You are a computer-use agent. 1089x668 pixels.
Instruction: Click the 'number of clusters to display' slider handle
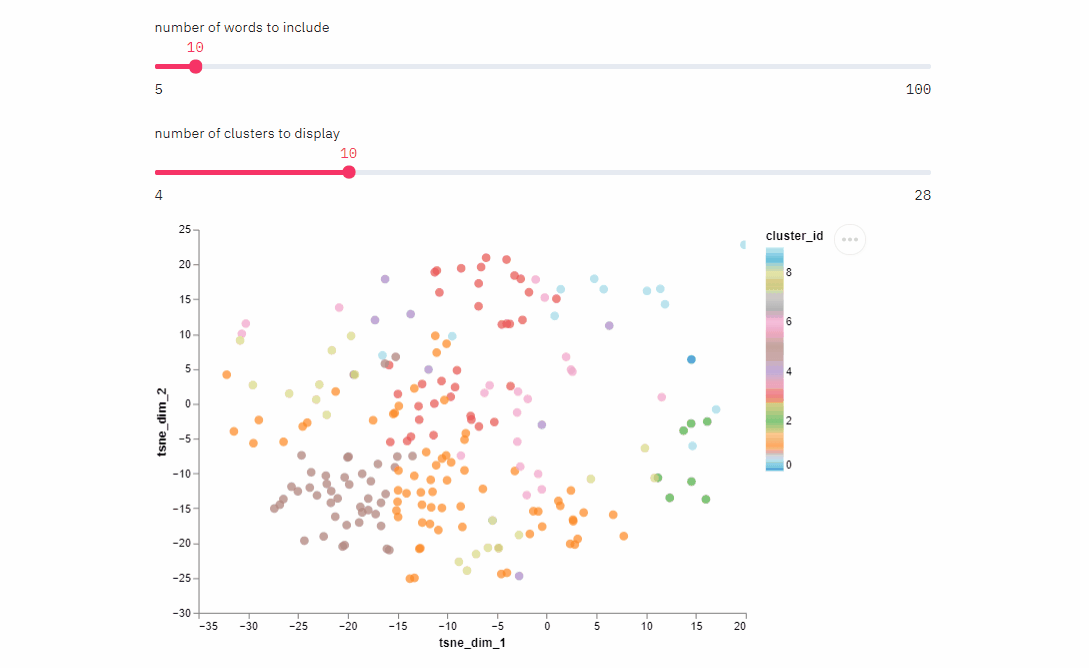pyautogui.click(x=349, y=171)
